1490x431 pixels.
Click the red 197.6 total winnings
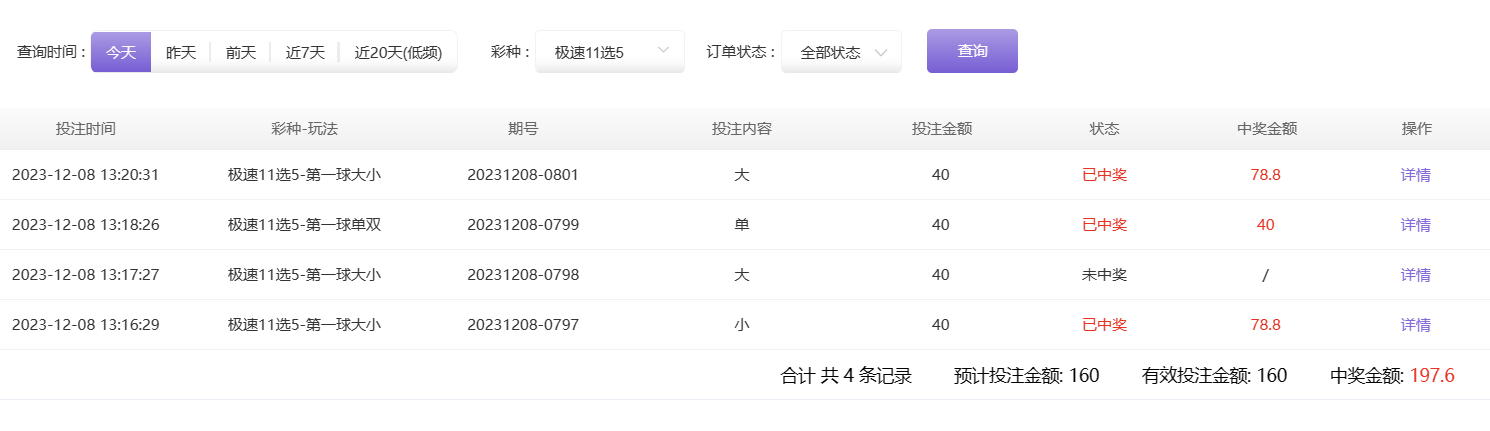tap(1432, 376)
